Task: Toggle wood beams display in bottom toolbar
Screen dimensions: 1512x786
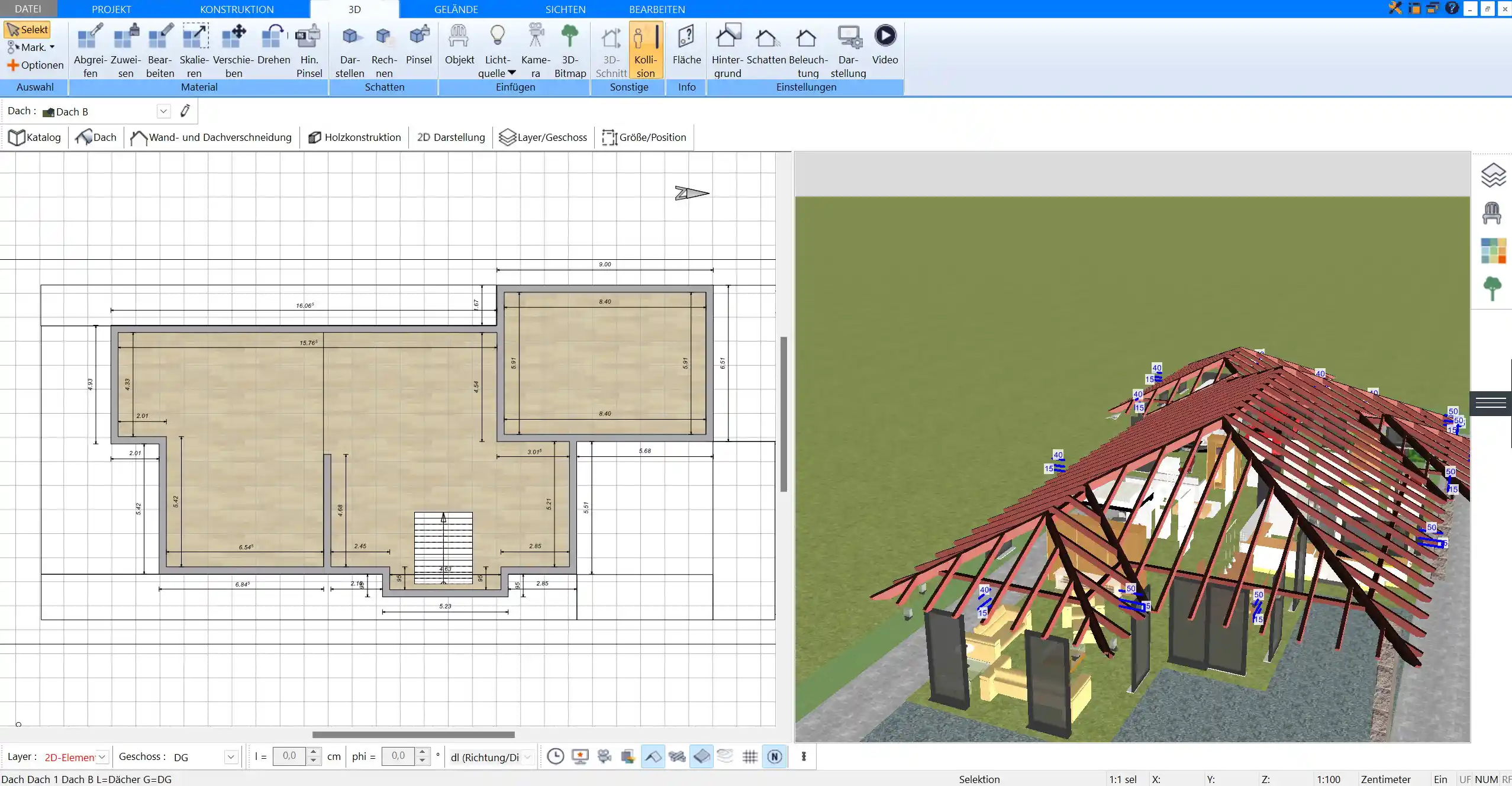Action: pos(677,756)
